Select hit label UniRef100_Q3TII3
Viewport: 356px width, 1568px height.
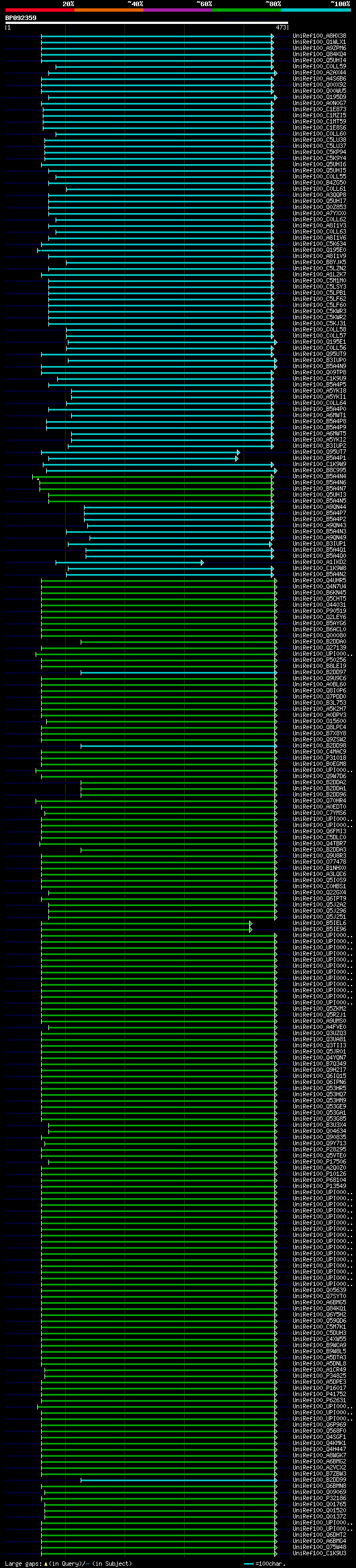[x=319, y=1046]
